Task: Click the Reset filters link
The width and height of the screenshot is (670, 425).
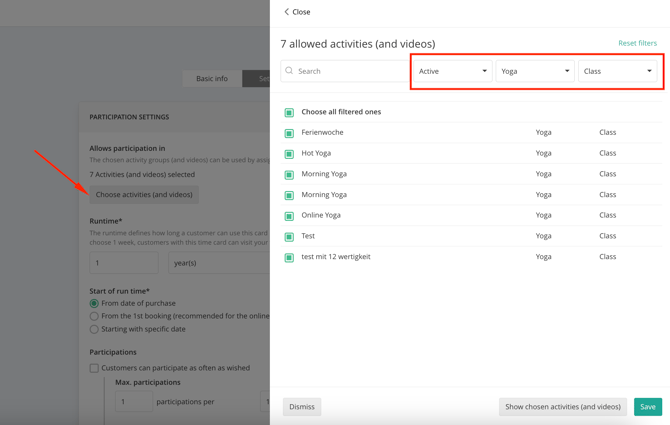Action: [x=637, y=43]
